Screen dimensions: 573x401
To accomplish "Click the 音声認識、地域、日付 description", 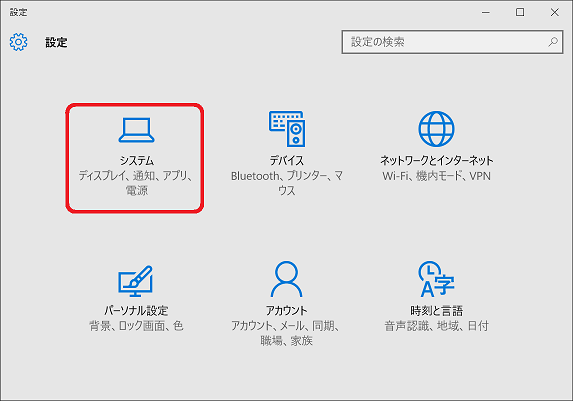I will click(x=436, y=326).
